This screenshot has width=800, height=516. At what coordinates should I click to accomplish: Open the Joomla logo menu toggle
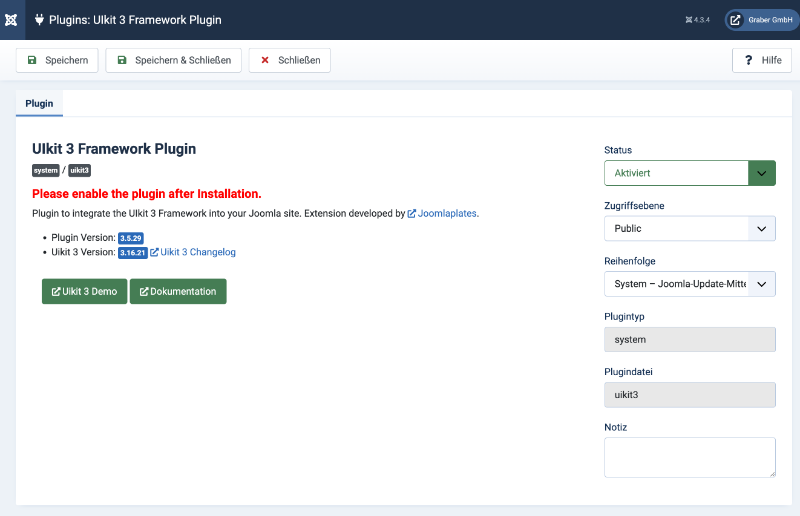tap(11, 20)
